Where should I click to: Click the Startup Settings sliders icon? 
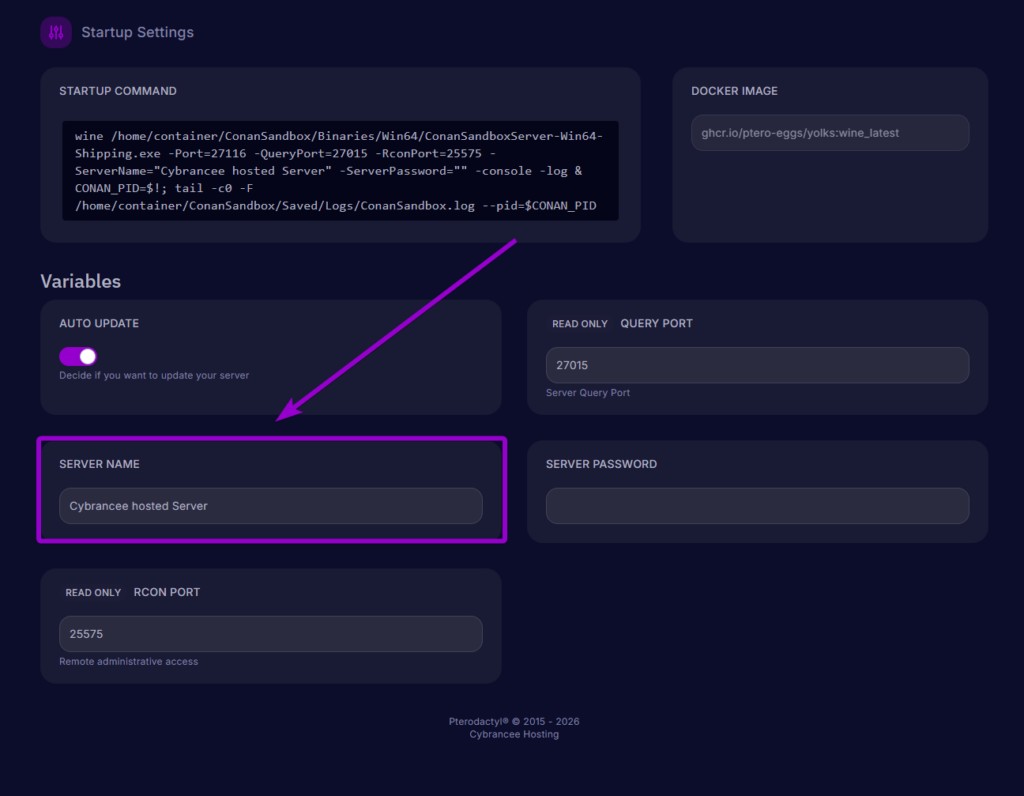tap(56, 32)
